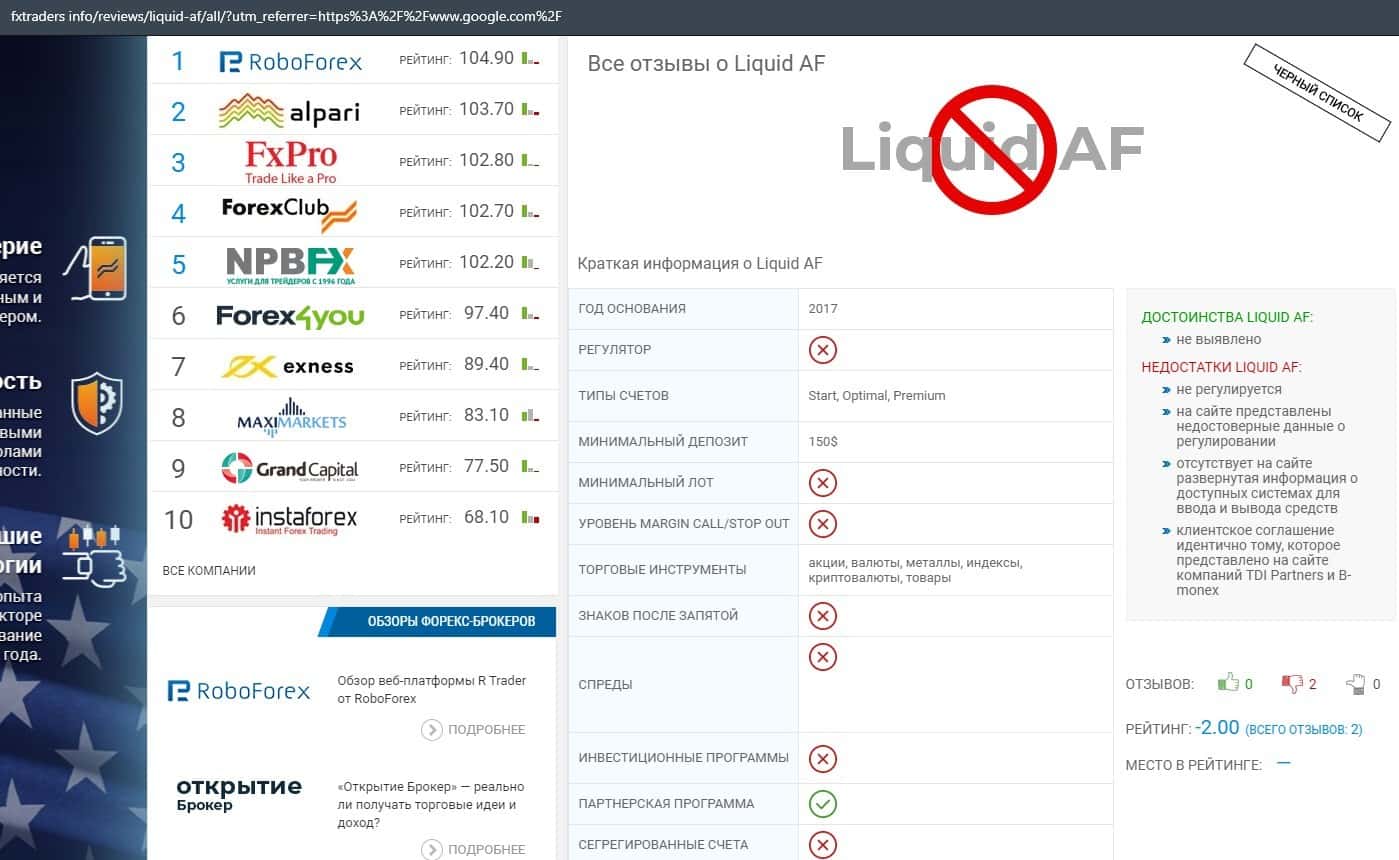Click the red thumbs-down reviews icon

pyautogui.click(x=1292, y=683)
